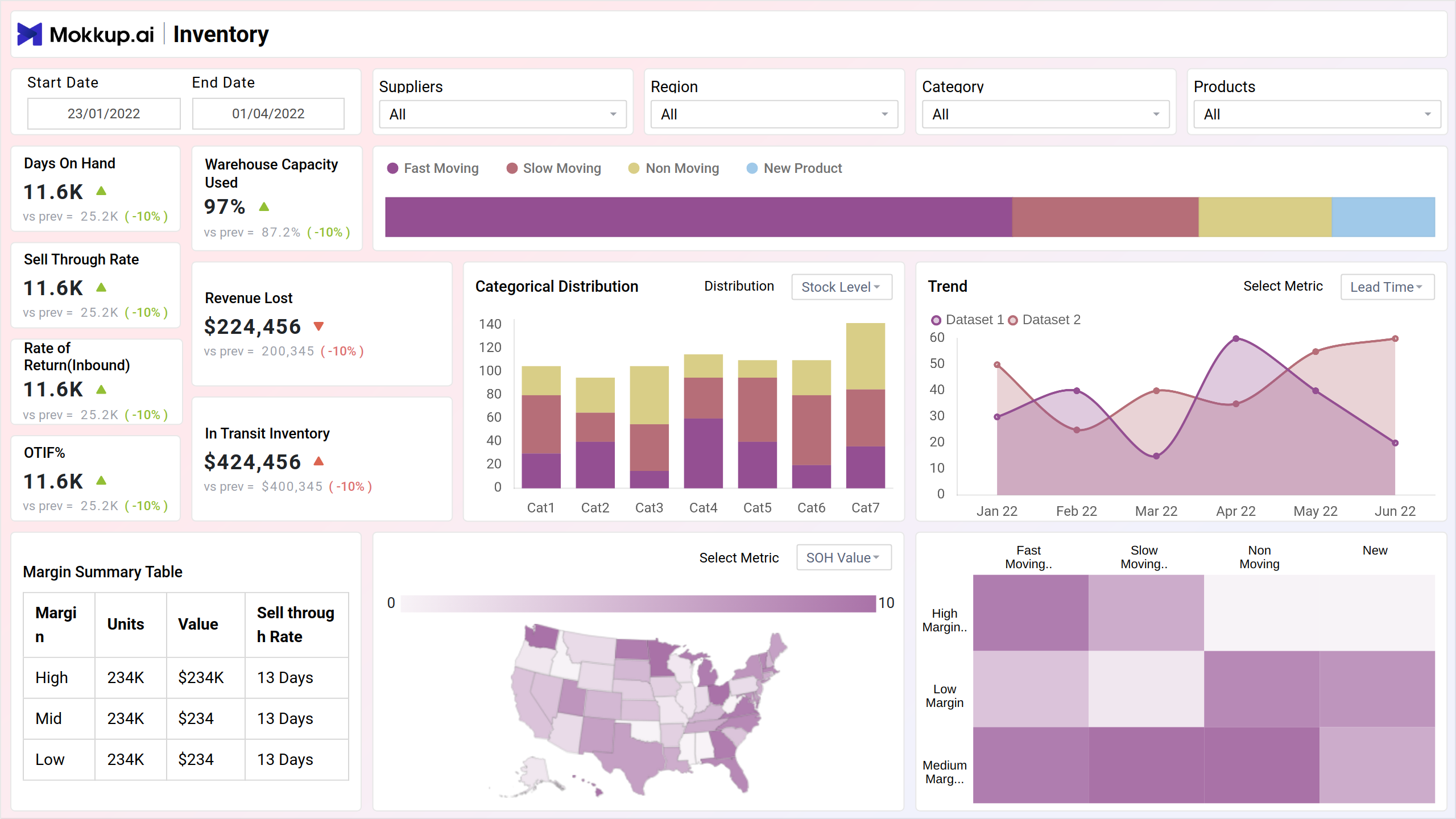Screen dimensions: 1456x819
Task: Click the blue New Product bar segment
Action: 1383,217
